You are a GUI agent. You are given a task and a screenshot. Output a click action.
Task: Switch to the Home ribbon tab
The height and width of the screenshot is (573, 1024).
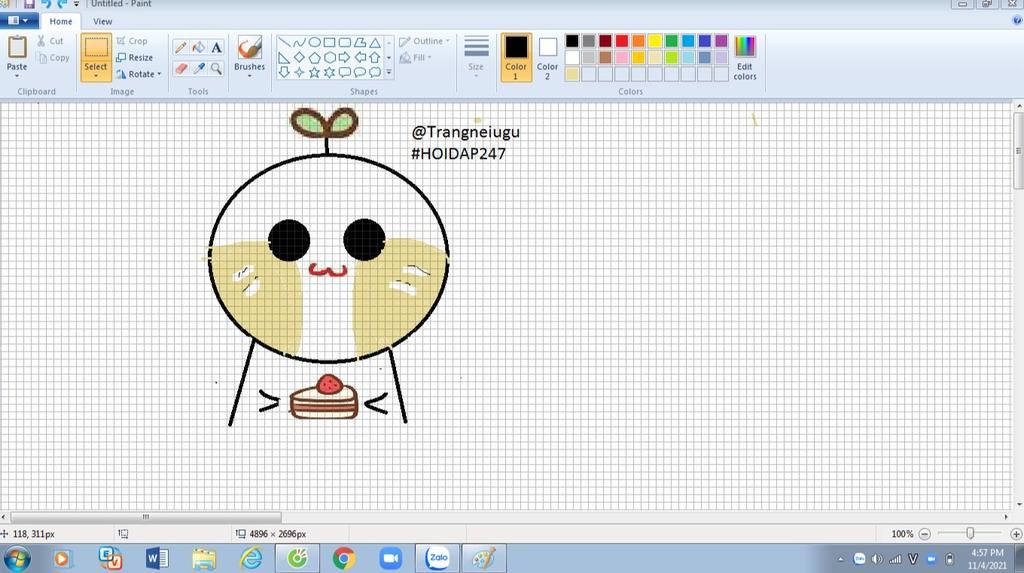coord(61,21)
